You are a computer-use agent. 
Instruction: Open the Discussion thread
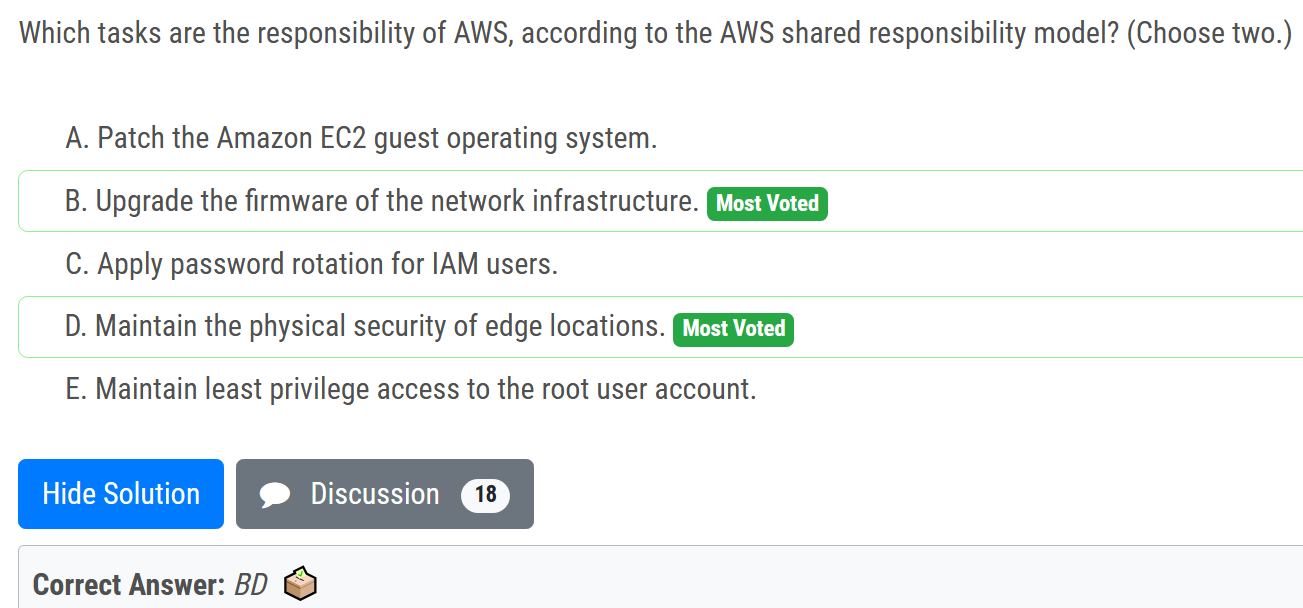(385, 494)
